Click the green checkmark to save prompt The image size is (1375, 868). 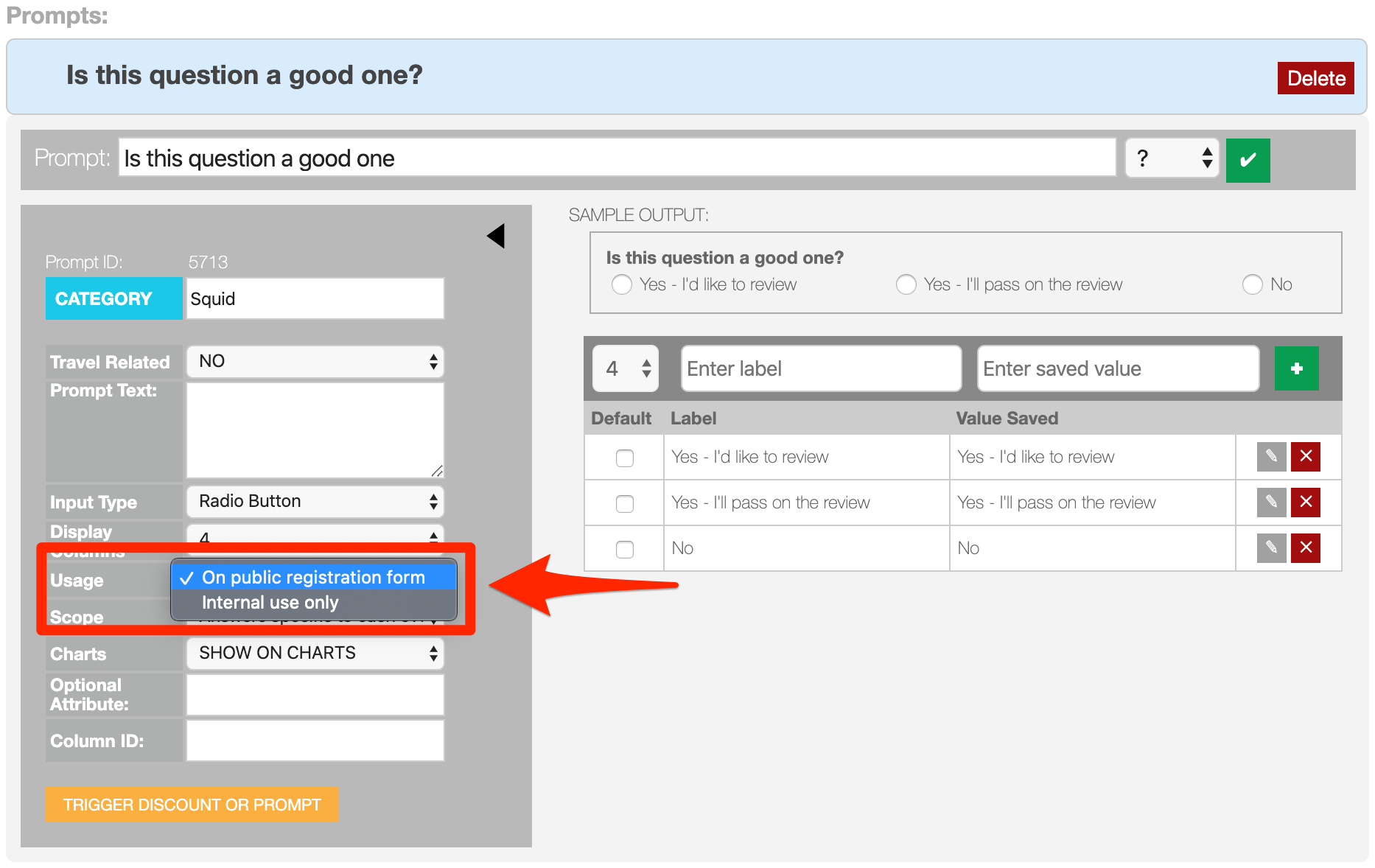tap(1248, 160)
